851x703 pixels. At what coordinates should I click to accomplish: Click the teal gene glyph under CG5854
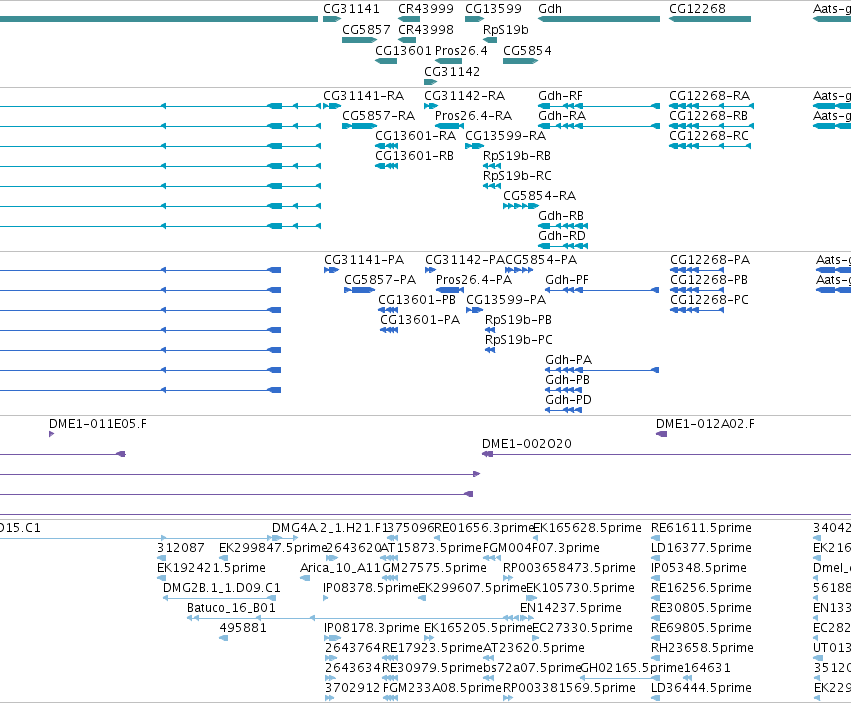click(x=520, y=61)
